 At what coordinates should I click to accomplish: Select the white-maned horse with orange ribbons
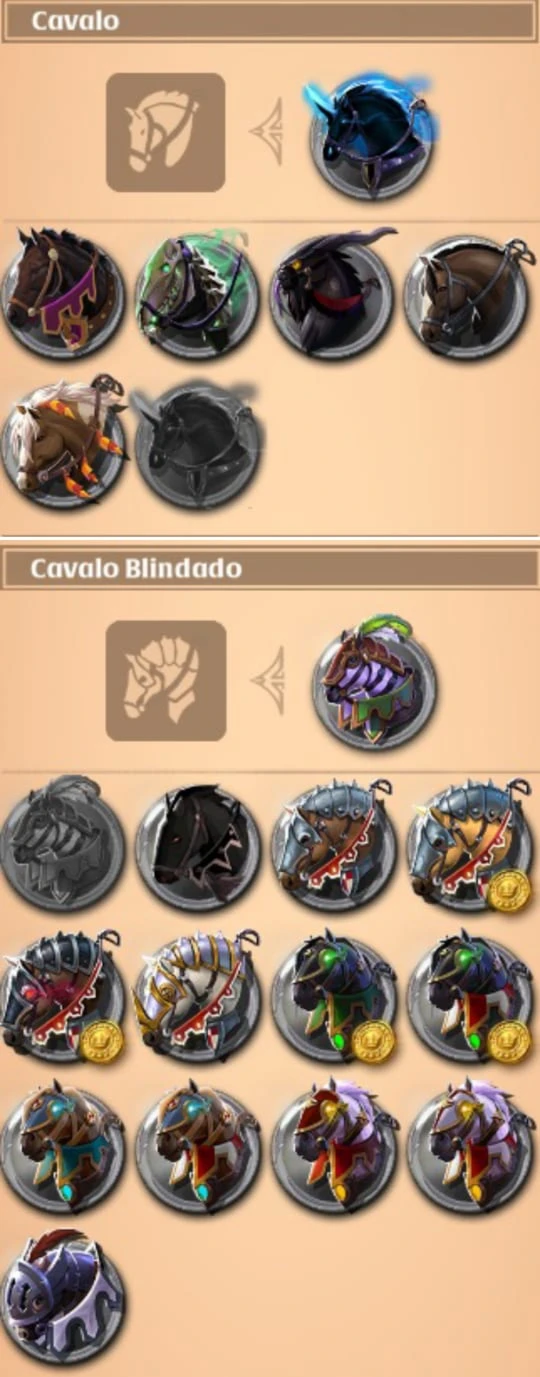click(x=64, y=435)
